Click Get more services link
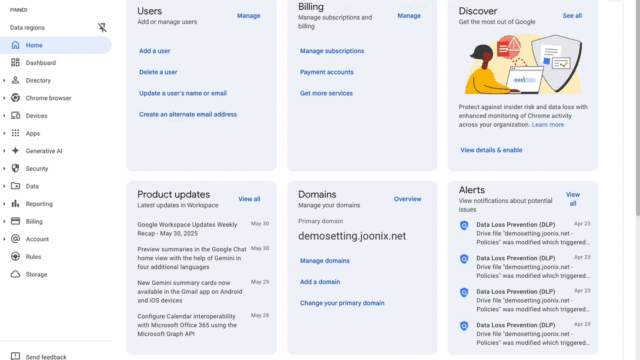The image size is (640, 360). pos(326,93)
